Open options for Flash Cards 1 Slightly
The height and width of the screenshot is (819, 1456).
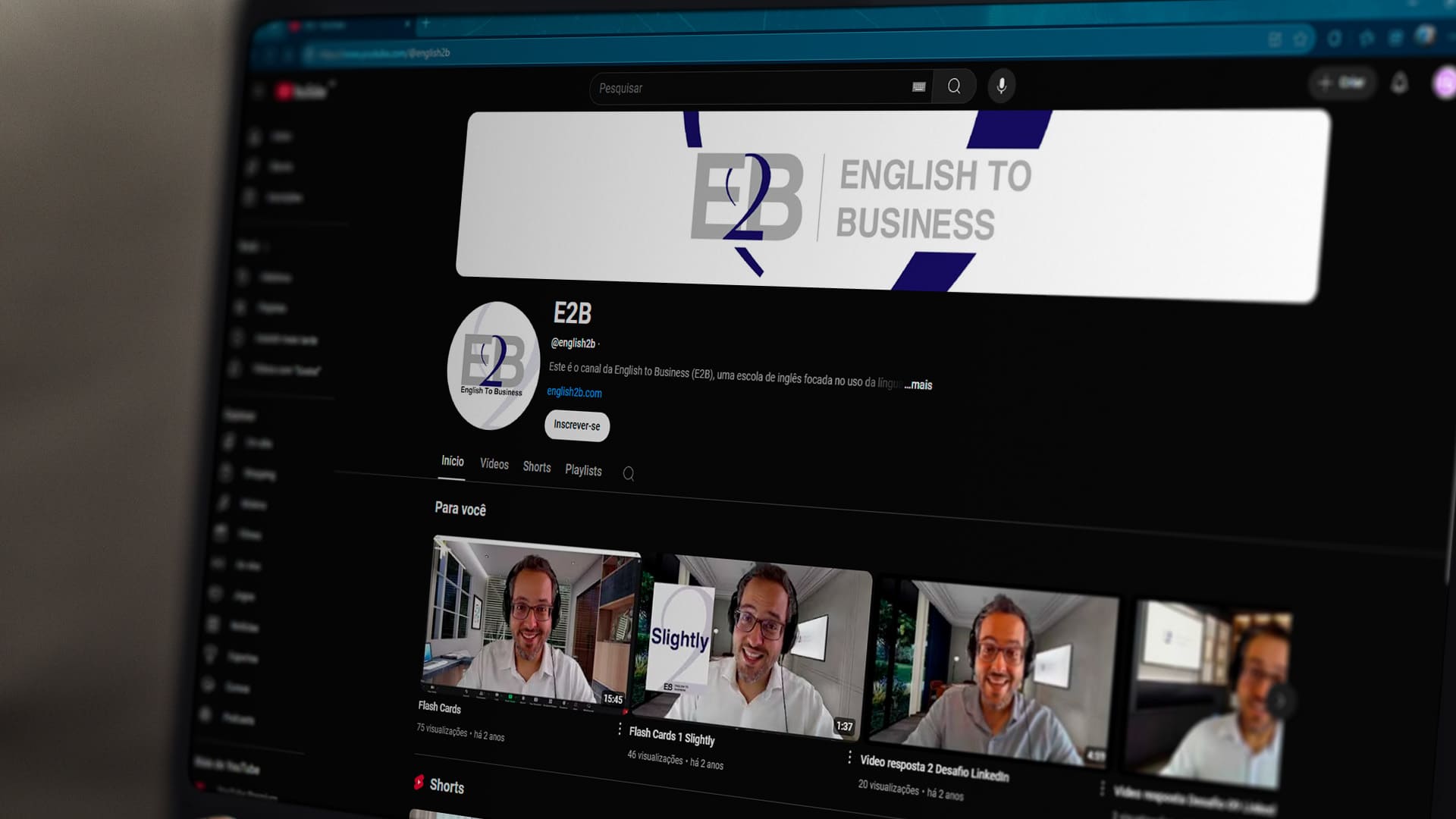(x=849, y=758)
